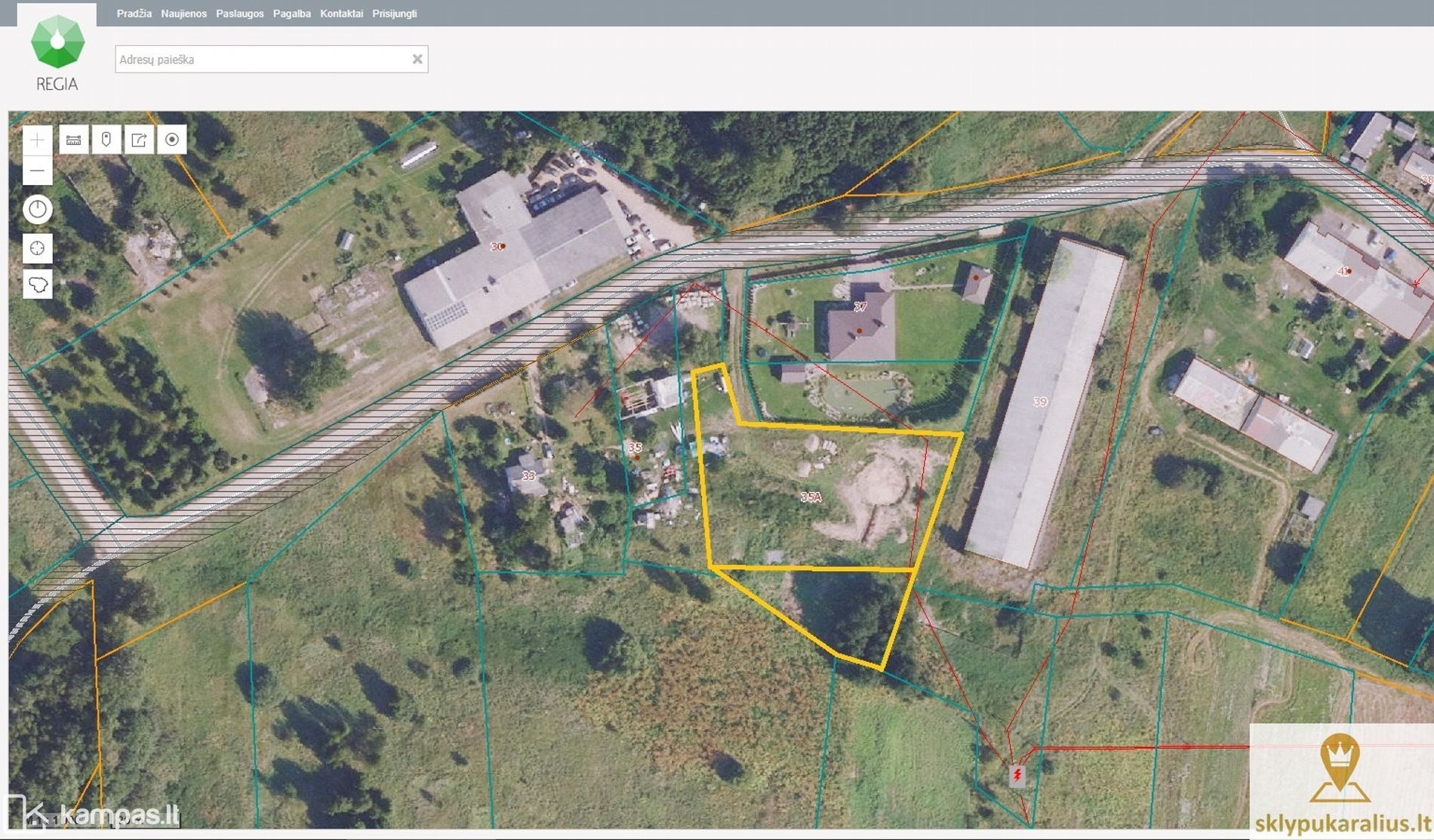Open the Naujienos menu item
Viewport: 1434px width, 840px height.
[183, 14]
